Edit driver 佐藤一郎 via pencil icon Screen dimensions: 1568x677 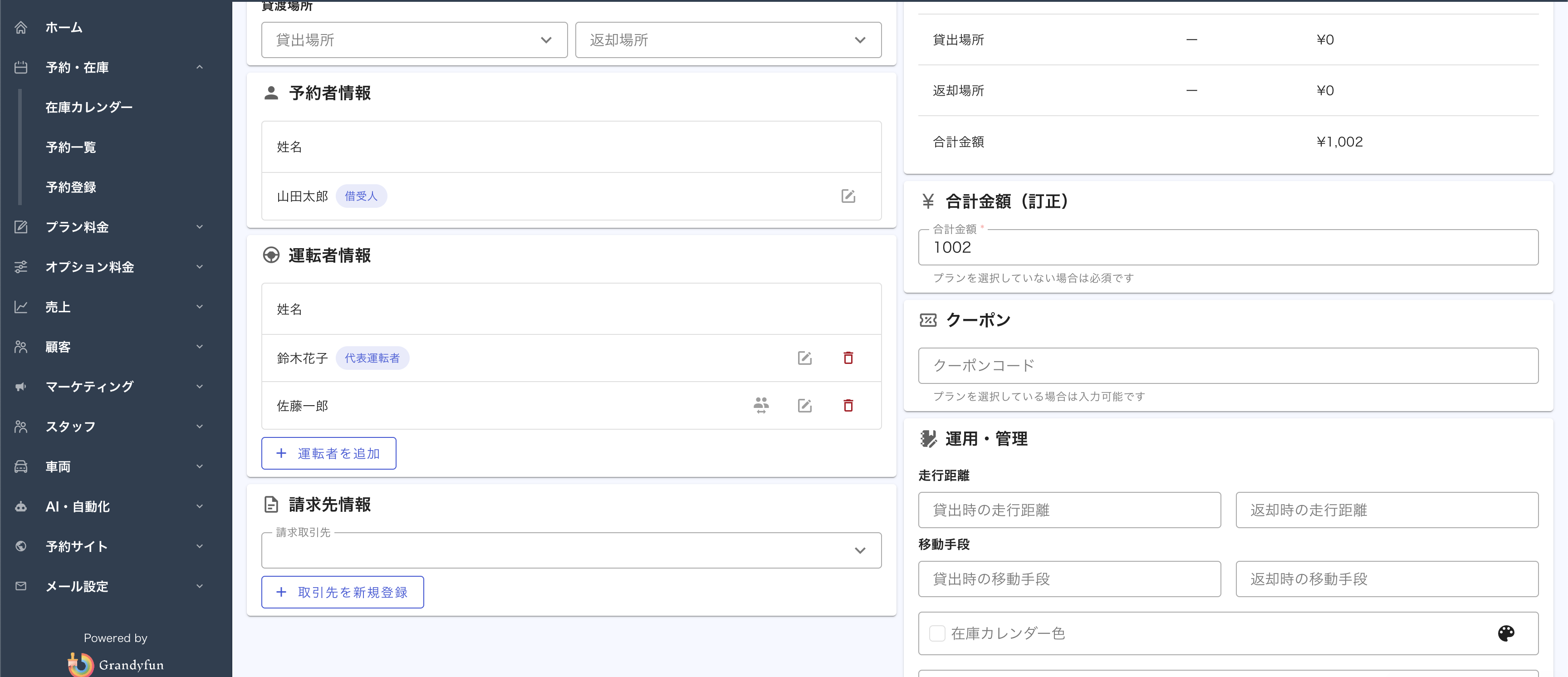[805, 406]
